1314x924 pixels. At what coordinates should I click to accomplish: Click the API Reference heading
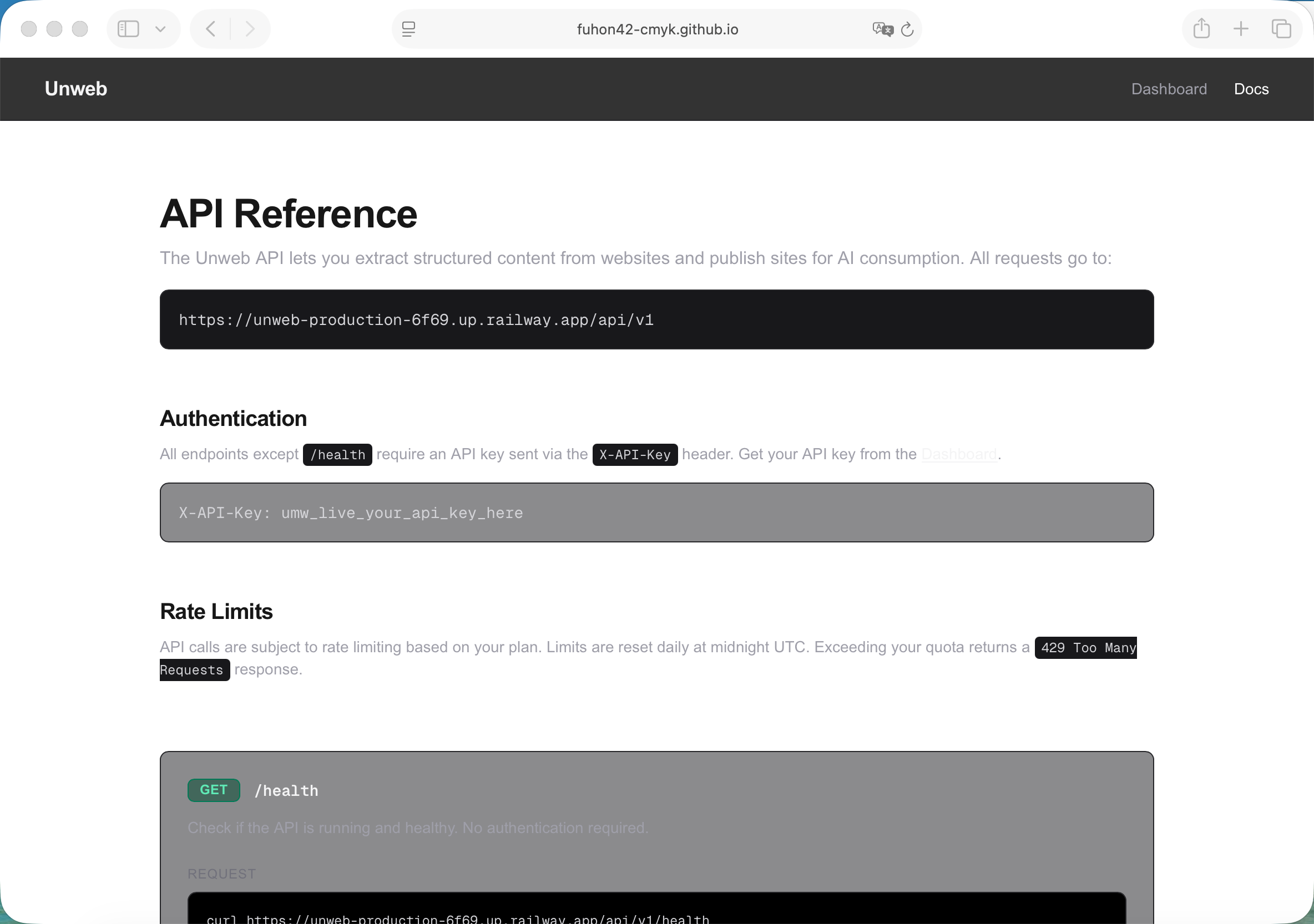click(289, 214)
